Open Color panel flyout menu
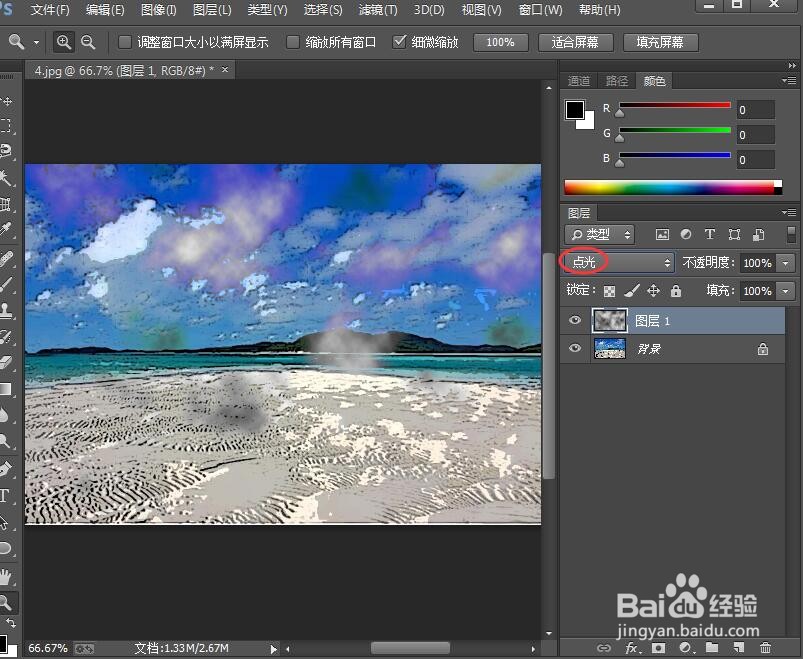 (789, 80)
